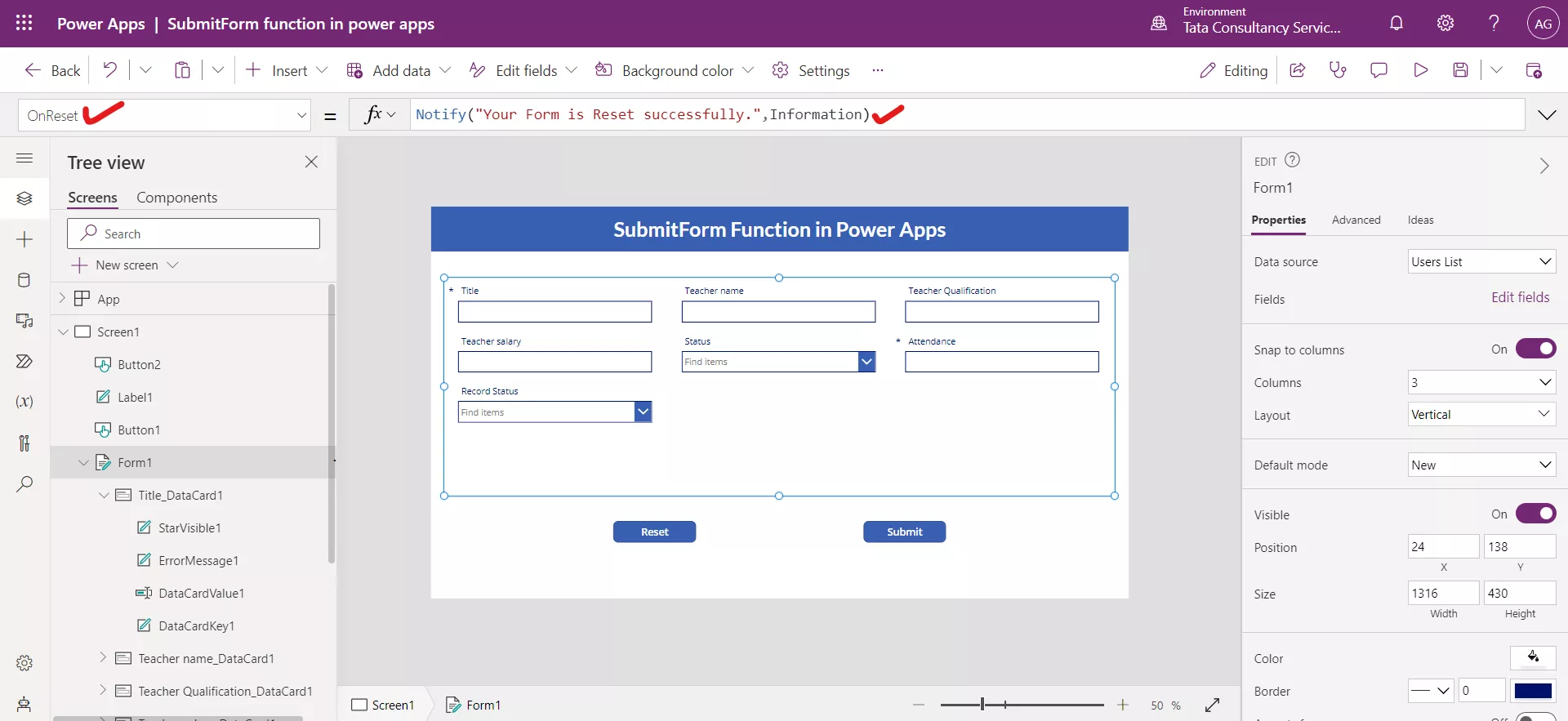Open the sidebar Settings gear at bottom

tap(24, 663)
